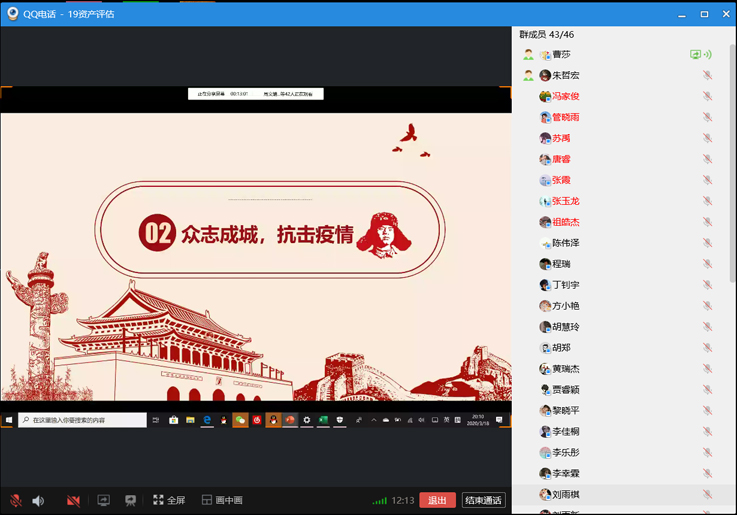This screenshot has width=737, height=515.
Task: Click 冯家俊 in the member list
Action: (566, 97)
